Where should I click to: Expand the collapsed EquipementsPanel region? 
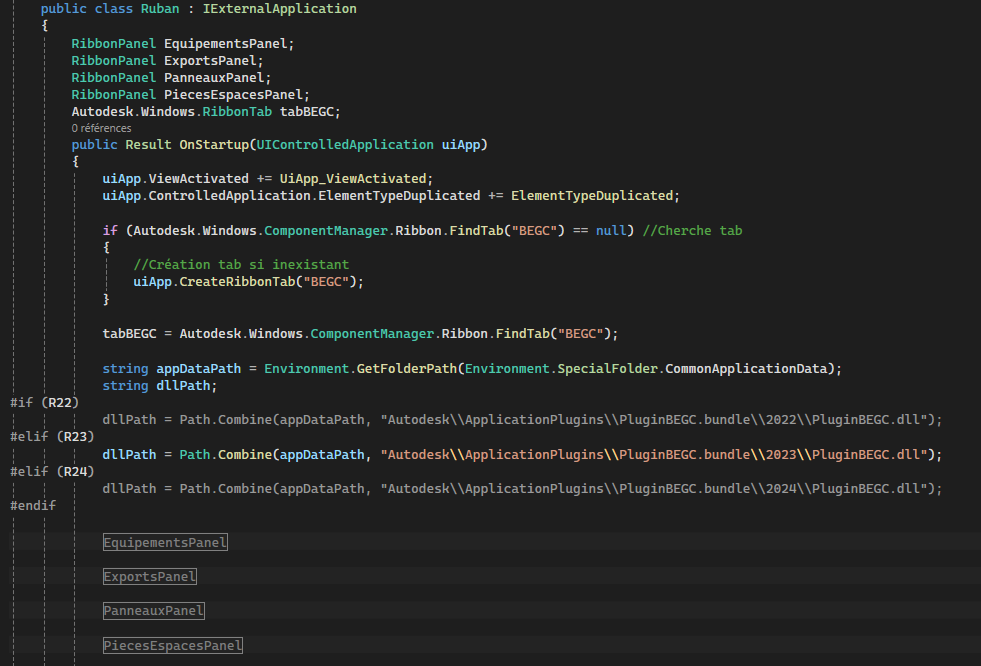click(165, 543)
